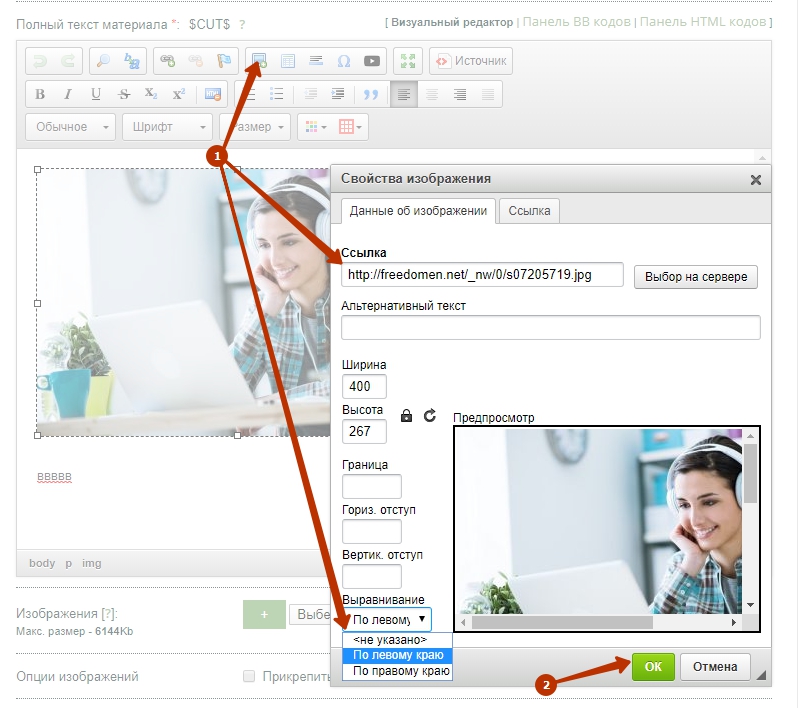798x708 pixels.
Task: Click the Insert link chain icon
Action: (167, 61)
